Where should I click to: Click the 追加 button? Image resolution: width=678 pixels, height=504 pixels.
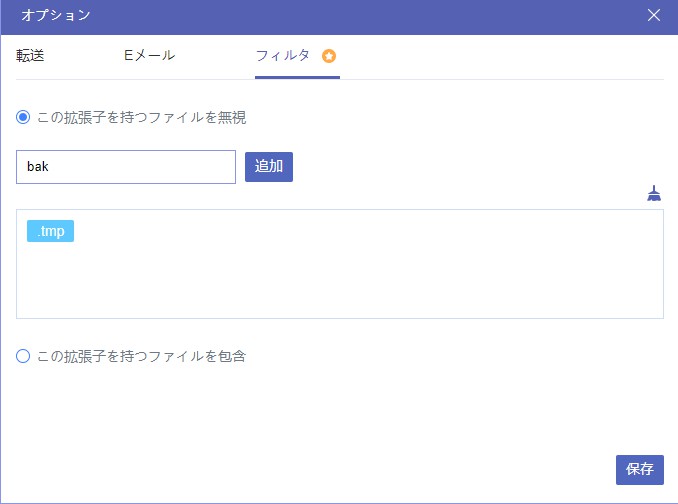[269, 167]
